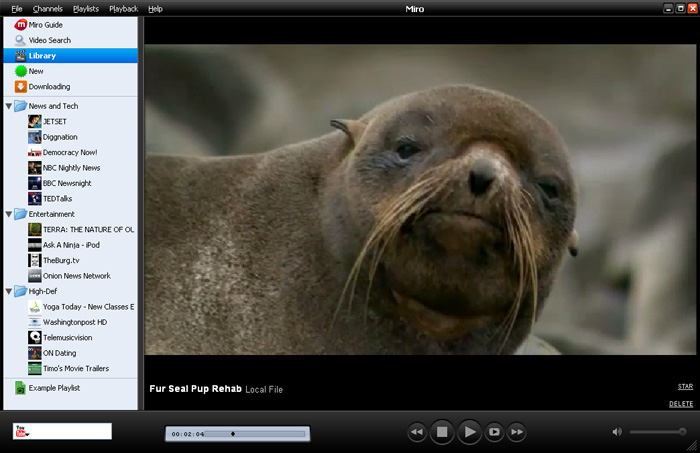Mute audio with the speaker icon

tap(617, 432)
